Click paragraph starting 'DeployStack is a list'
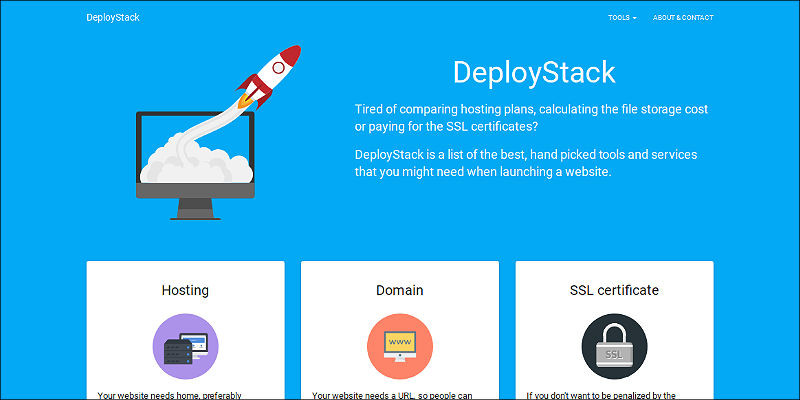Viewport: 800px width, 400px height. [526, 163]
